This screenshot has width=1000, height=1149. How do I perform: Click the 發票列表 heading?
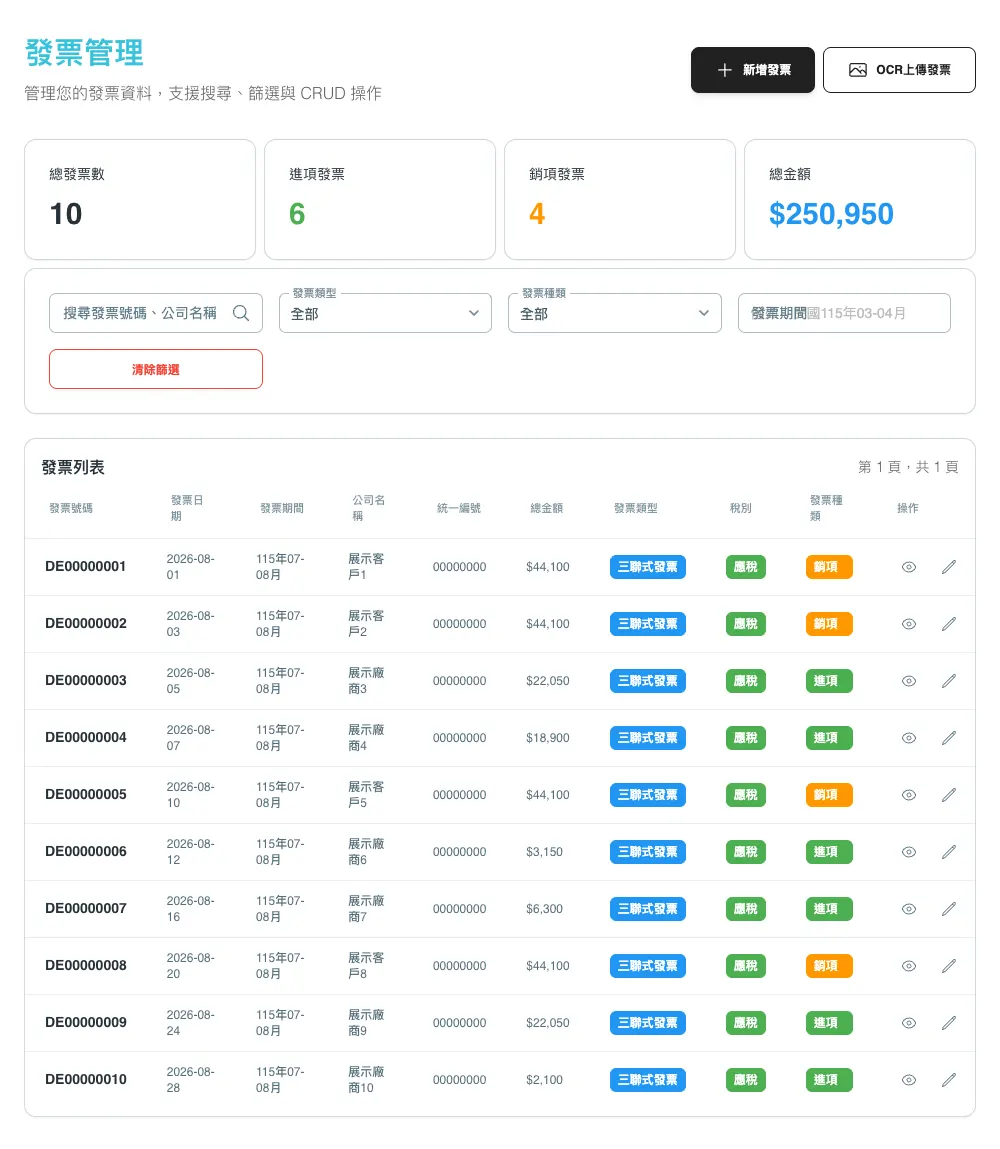coord(73,467)
